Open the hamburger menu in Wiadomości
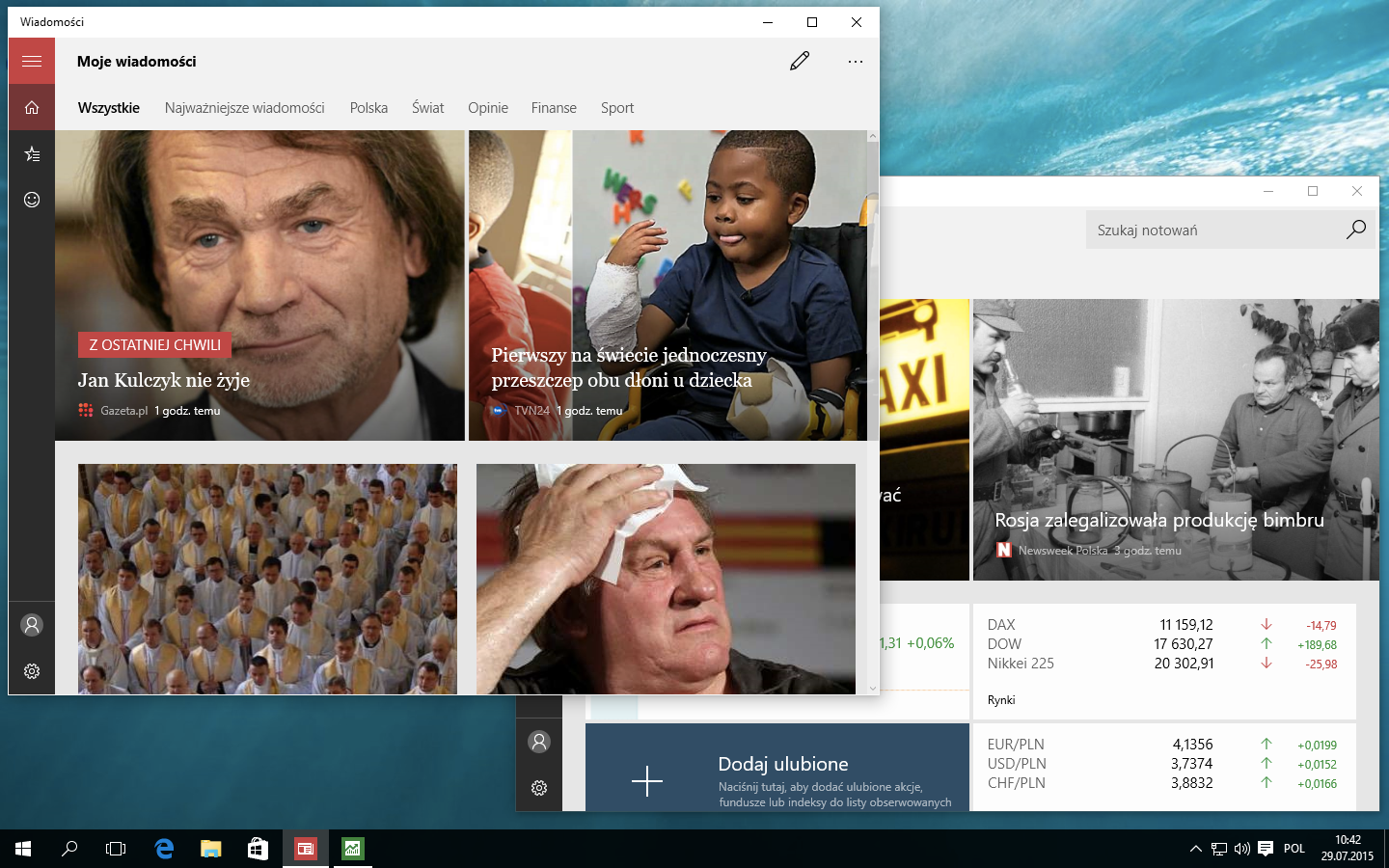 tap(32, 61)
